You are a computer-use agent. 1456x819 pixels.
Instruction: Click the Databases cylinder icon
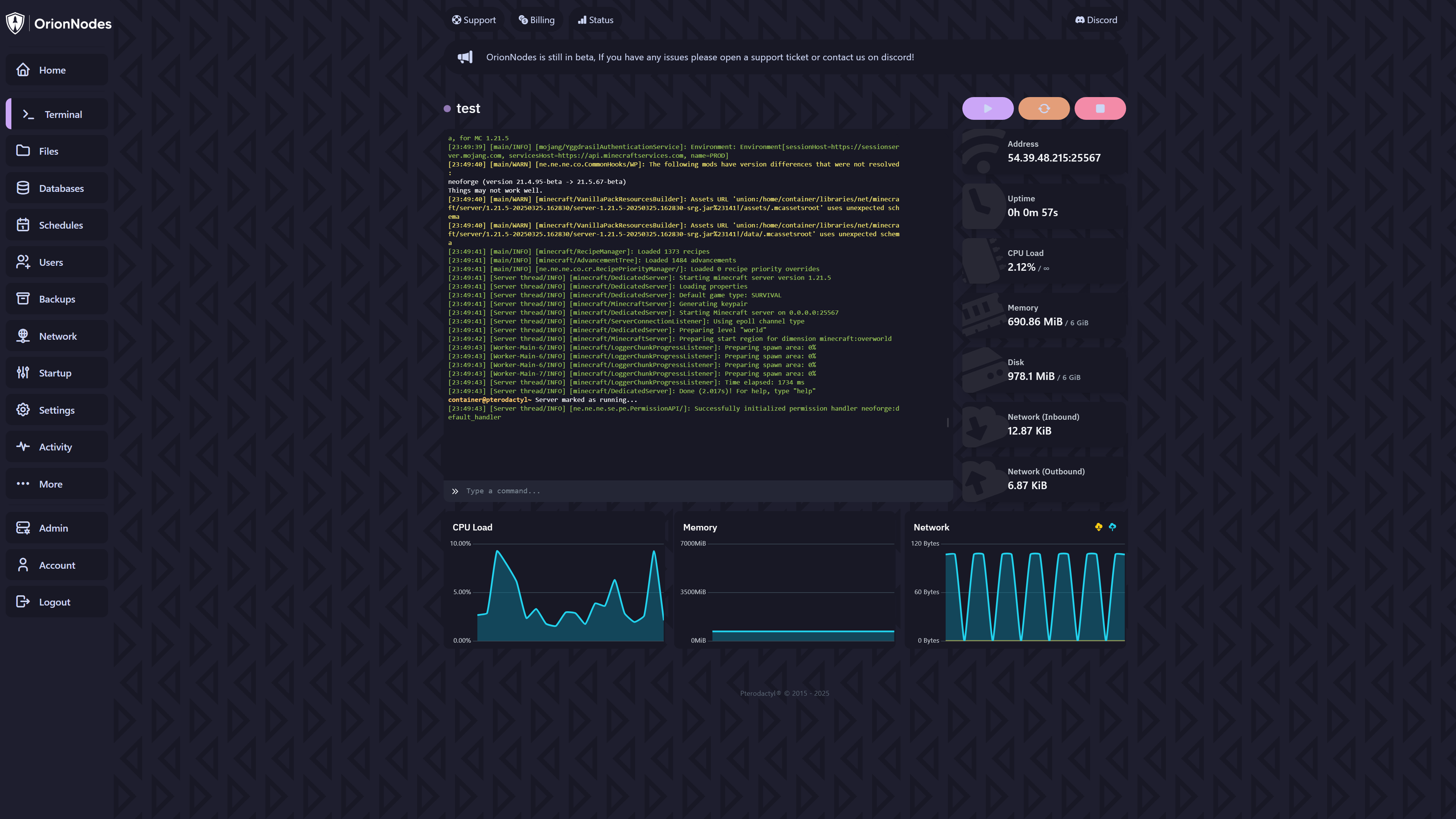[x=23, y=188]
